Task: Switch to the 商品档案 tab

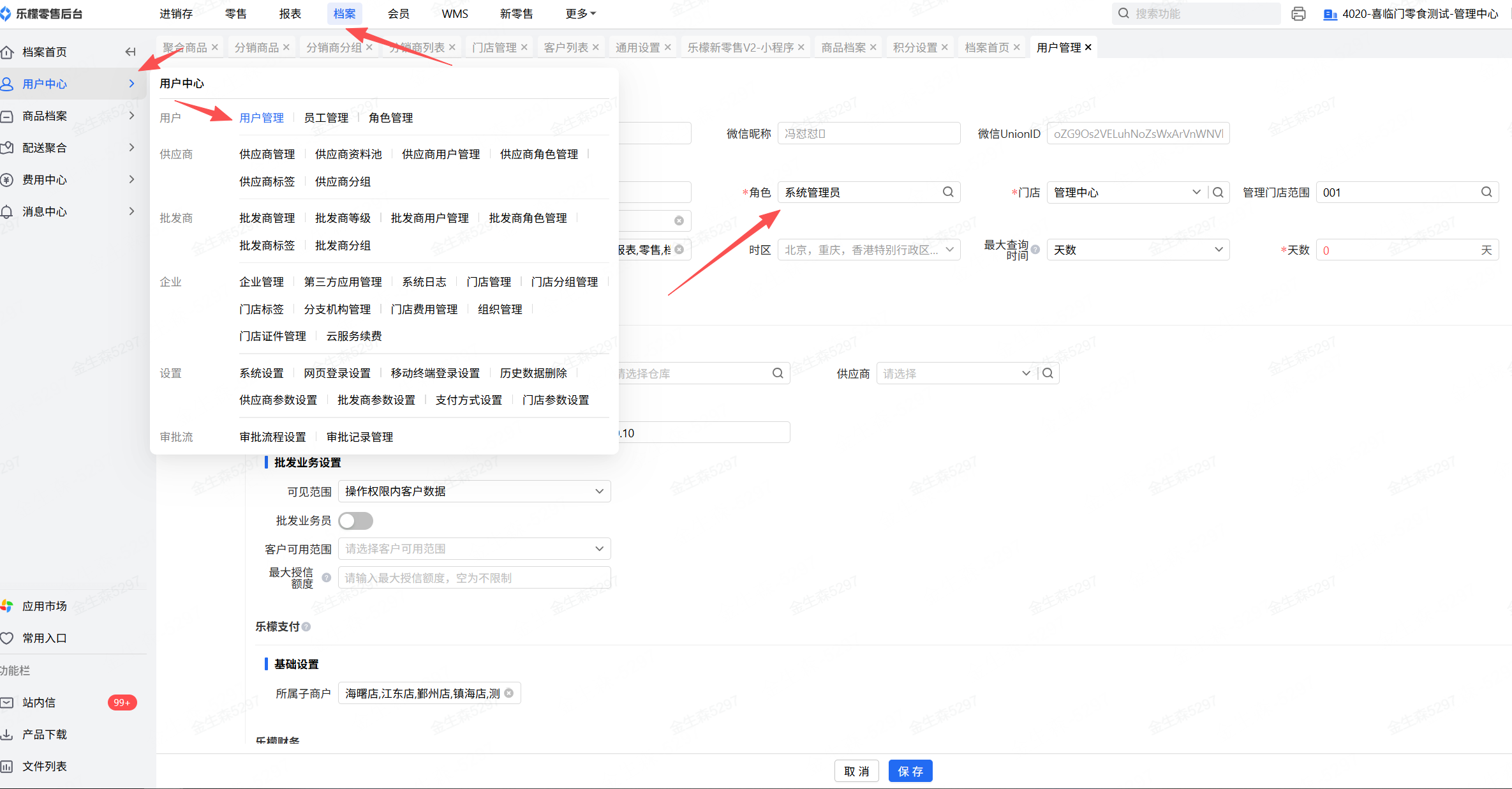Action: [843, 47]
